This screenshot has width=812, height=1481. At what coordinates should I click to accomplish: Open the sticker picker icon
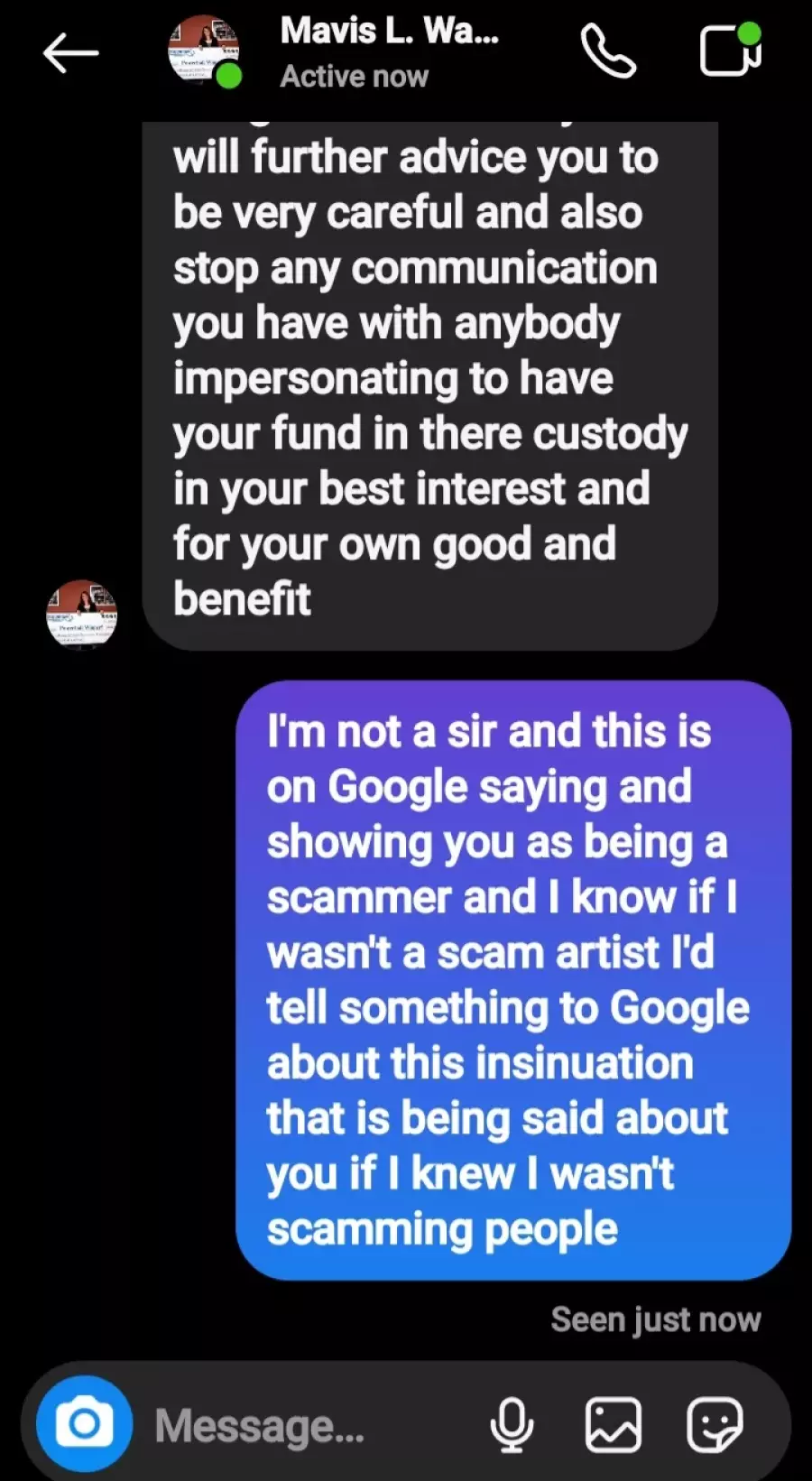tap(715, 1425)
